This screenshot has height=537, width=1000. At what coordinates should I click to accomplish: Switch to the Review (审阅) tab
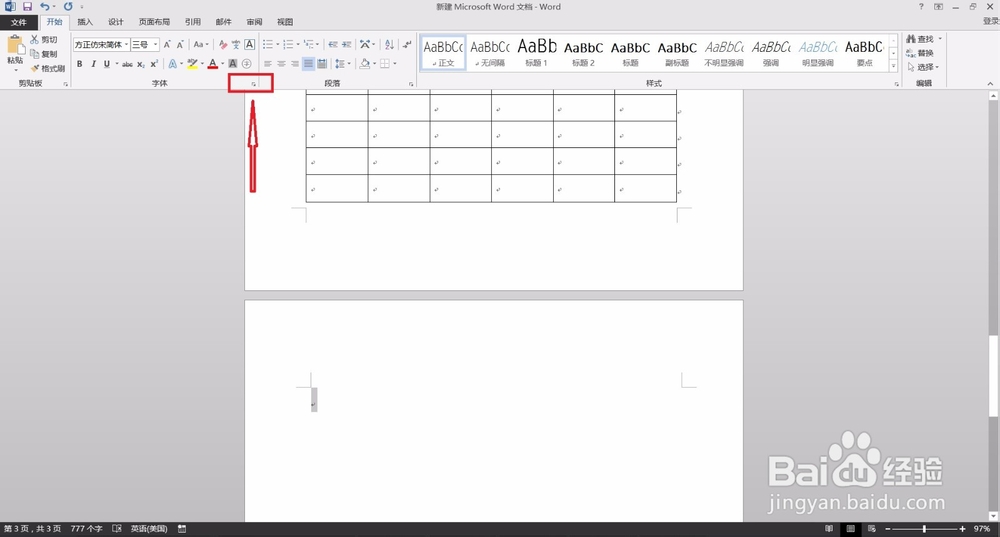254,22
